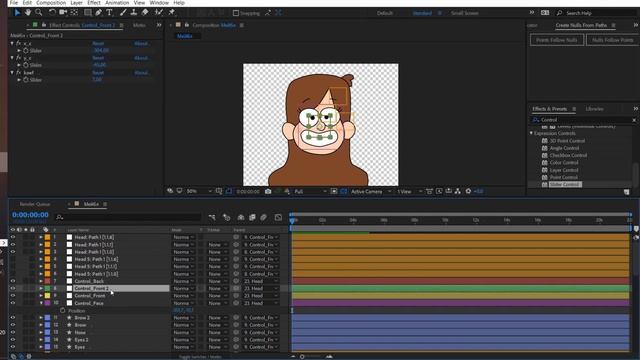Open the Active Camera dropdown
Viewport: 640px width, 360px height.
(x=371, y=191)
